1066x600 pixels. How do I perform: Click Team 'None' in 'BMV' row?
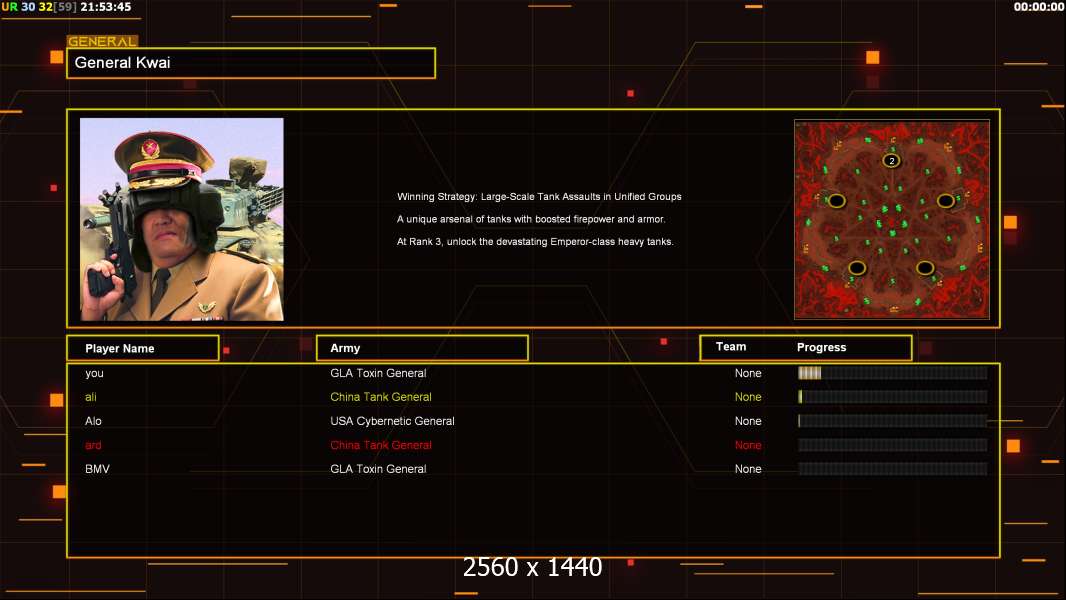pos(748,469)
